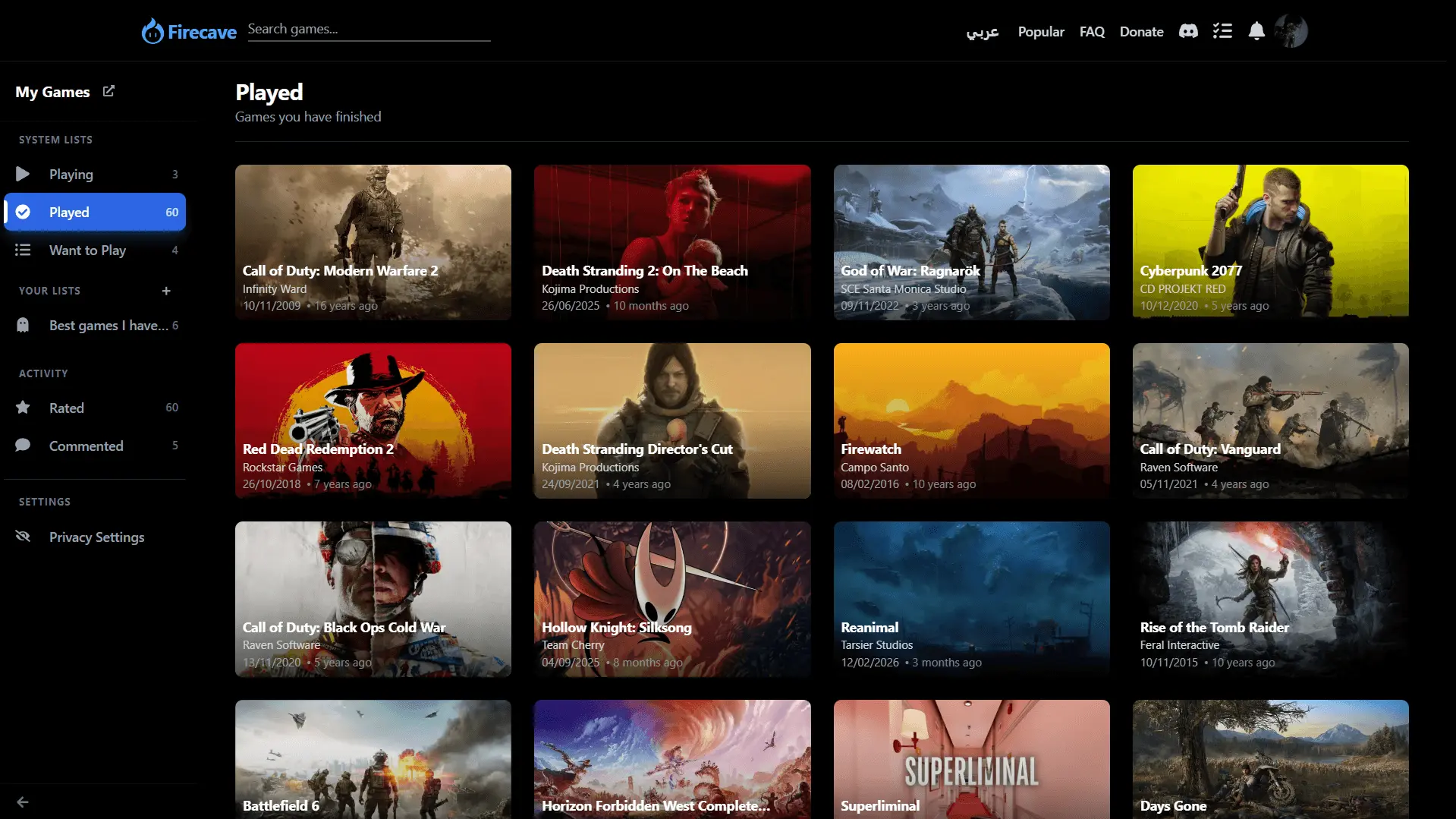Screen dimensions: 1456x819
Task: Collapse sidebar with back arrow
Action: [23, 802]
